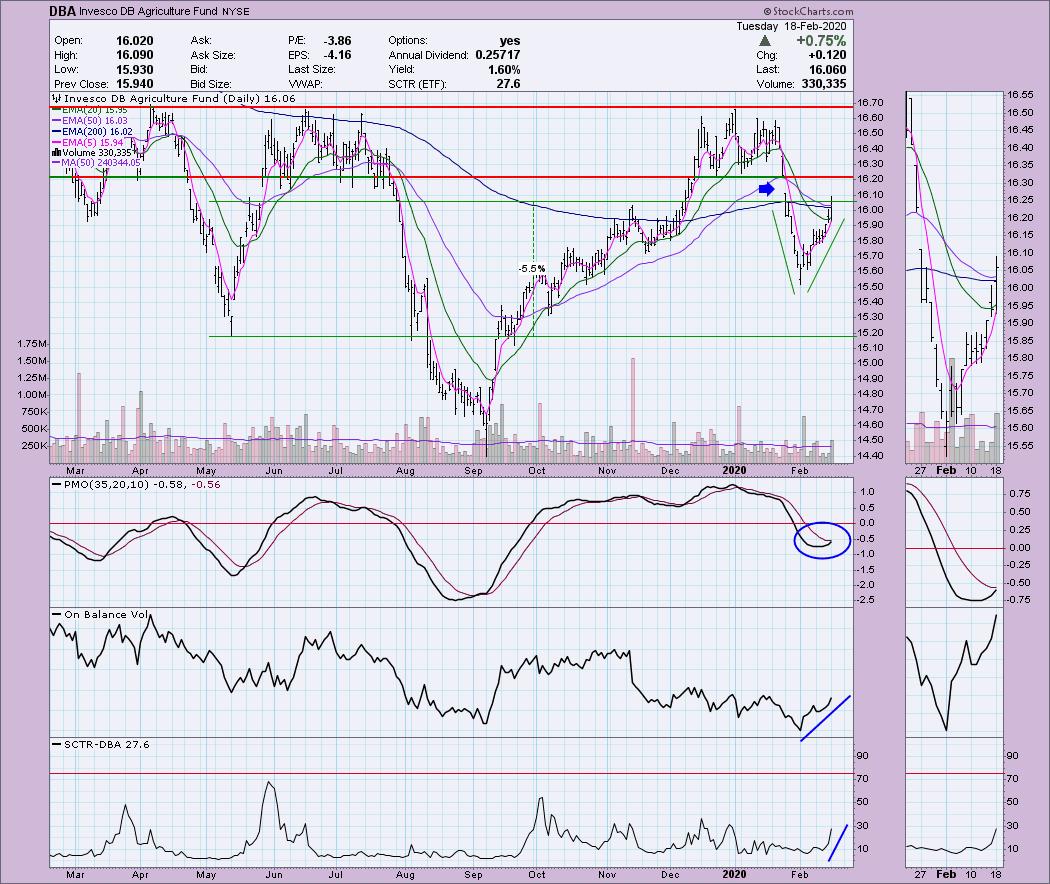Select Annual Dividend value 0.25717
This screenshot has height=884, width=1050.
coord(498,55)
